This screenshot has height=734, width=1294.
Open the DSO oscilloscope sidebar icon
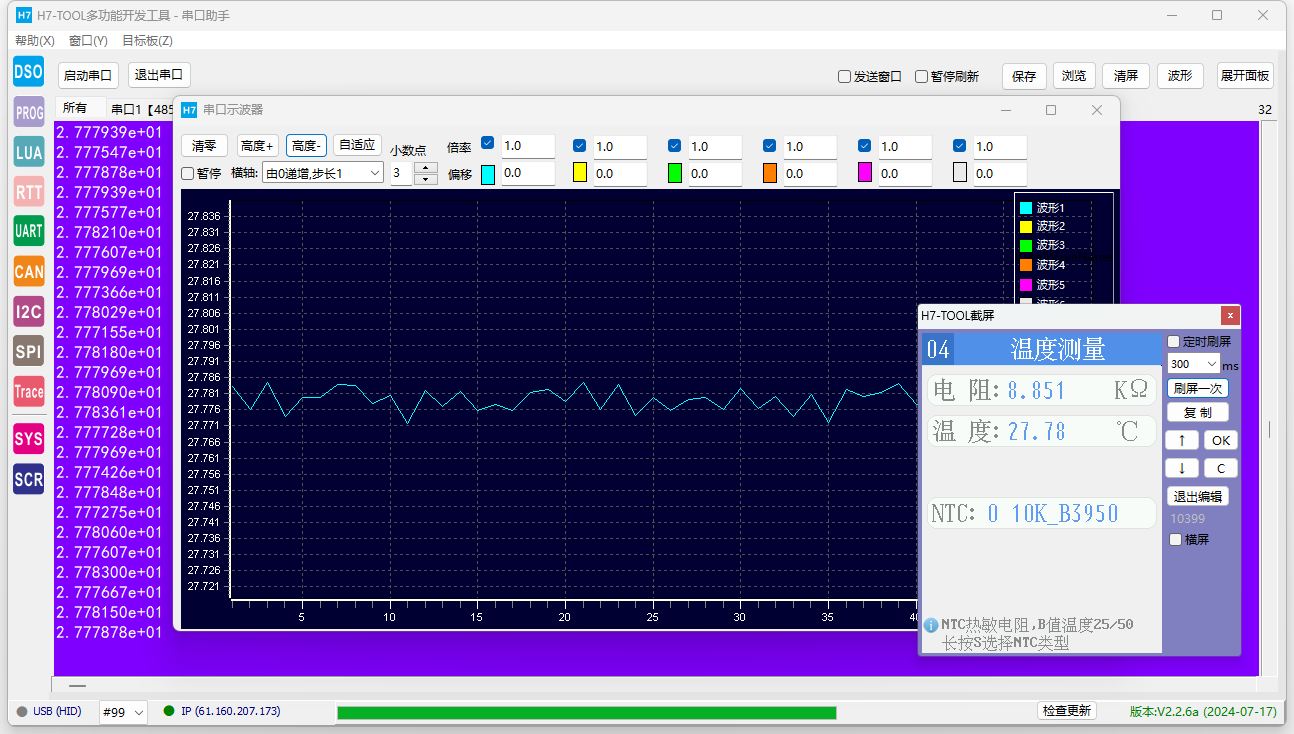pyautogui.click(x=29, y=71)
